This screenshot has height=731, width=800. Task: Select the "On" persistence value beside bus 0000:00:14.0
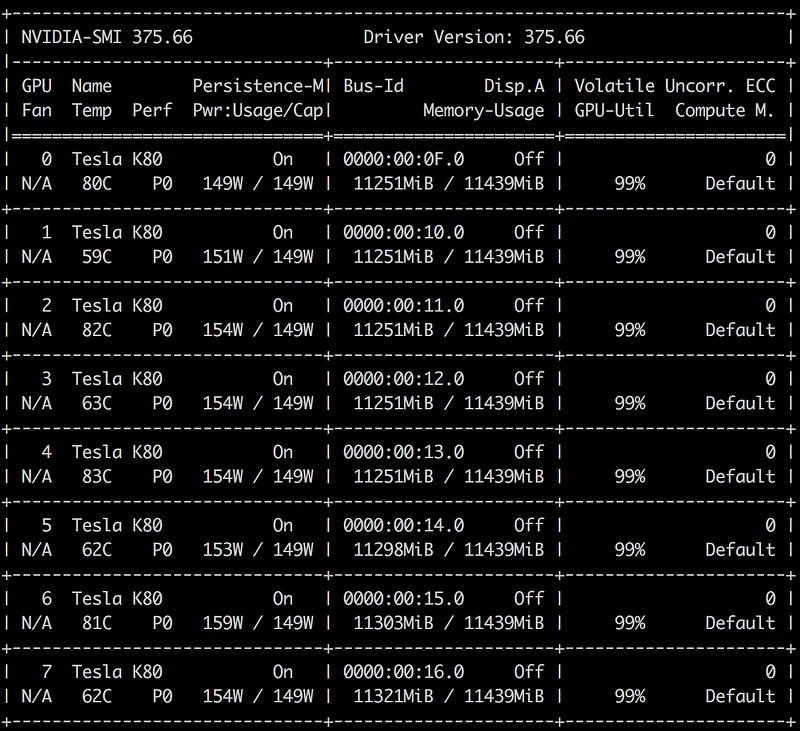pyautogui.click(x=283, y=525)
